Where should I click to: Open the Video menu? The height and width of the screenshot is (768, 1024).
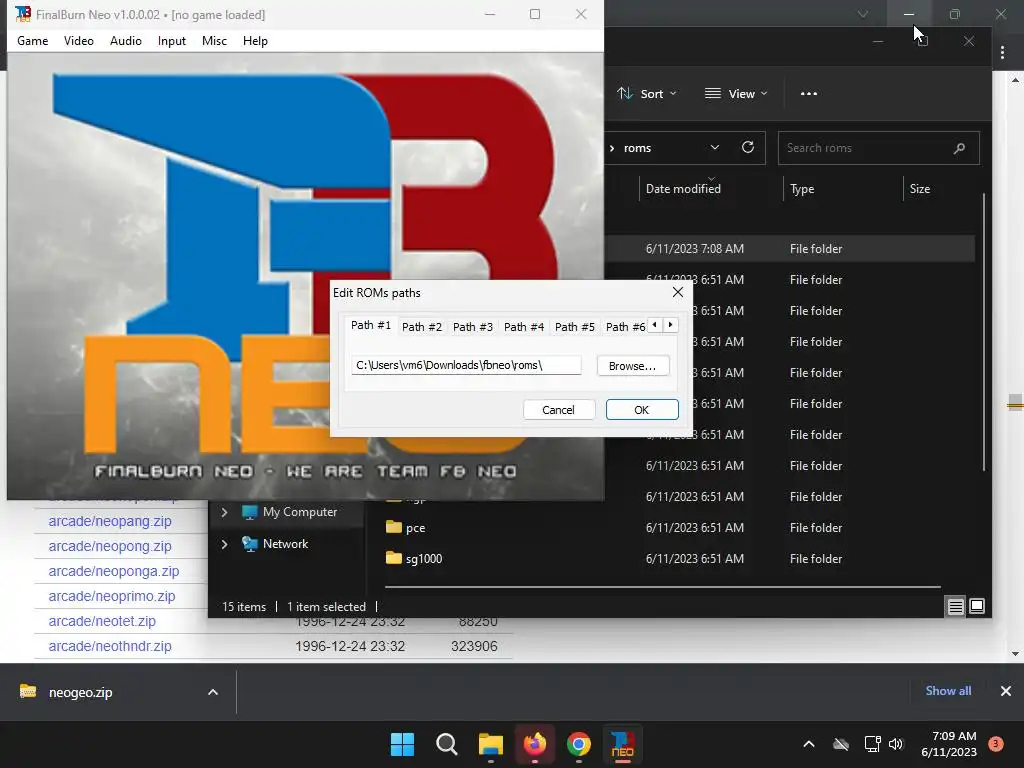[x=78, y=40]
